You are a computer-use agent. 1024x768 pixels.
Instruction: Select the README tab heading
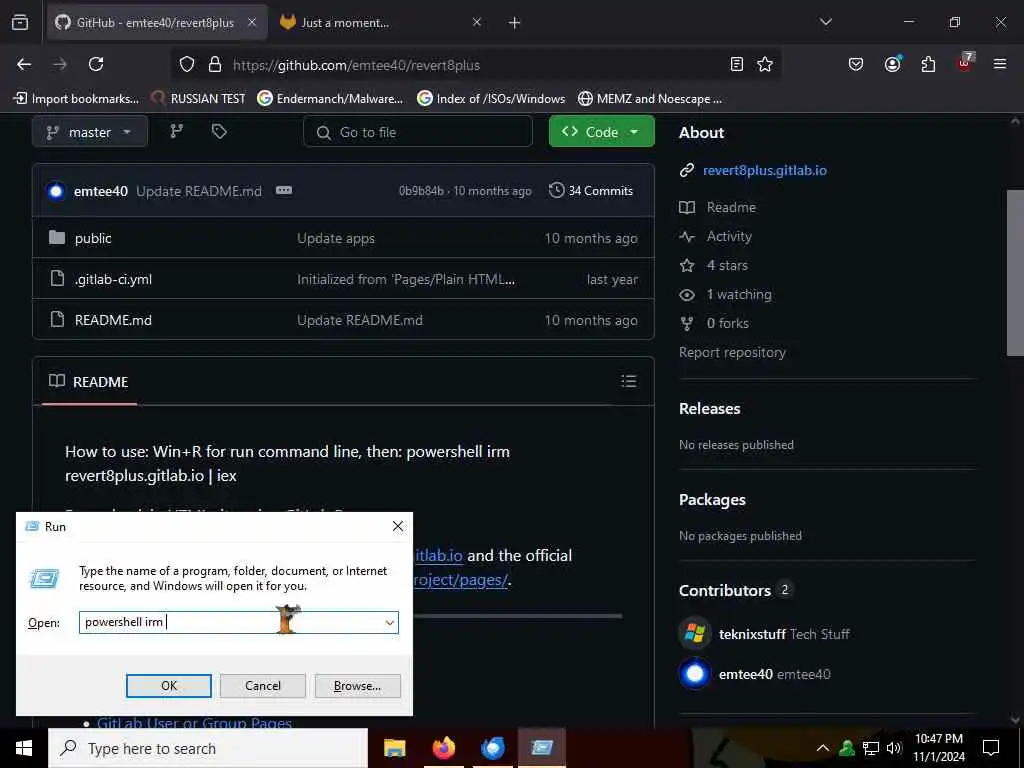(89, 381)
